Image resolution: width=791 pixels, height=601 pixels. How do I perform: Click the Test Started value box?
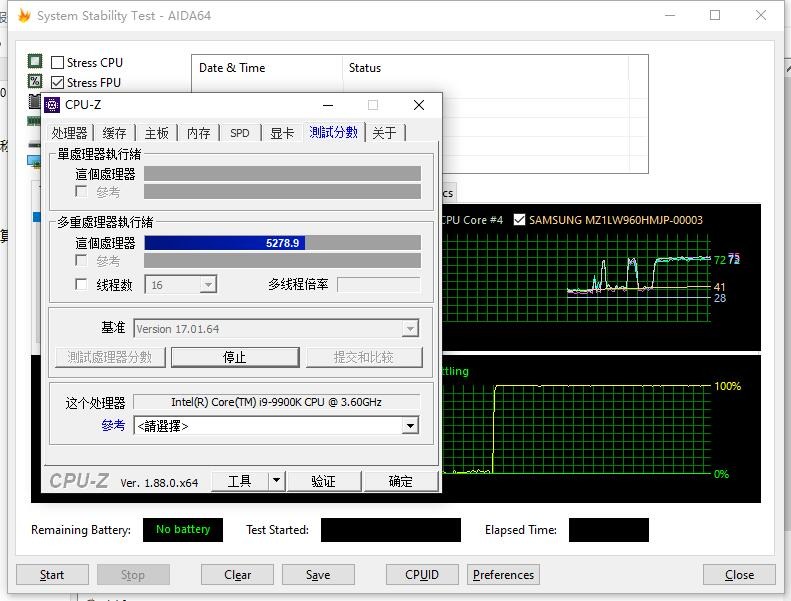pyautogui.click(x=390, y=530)
